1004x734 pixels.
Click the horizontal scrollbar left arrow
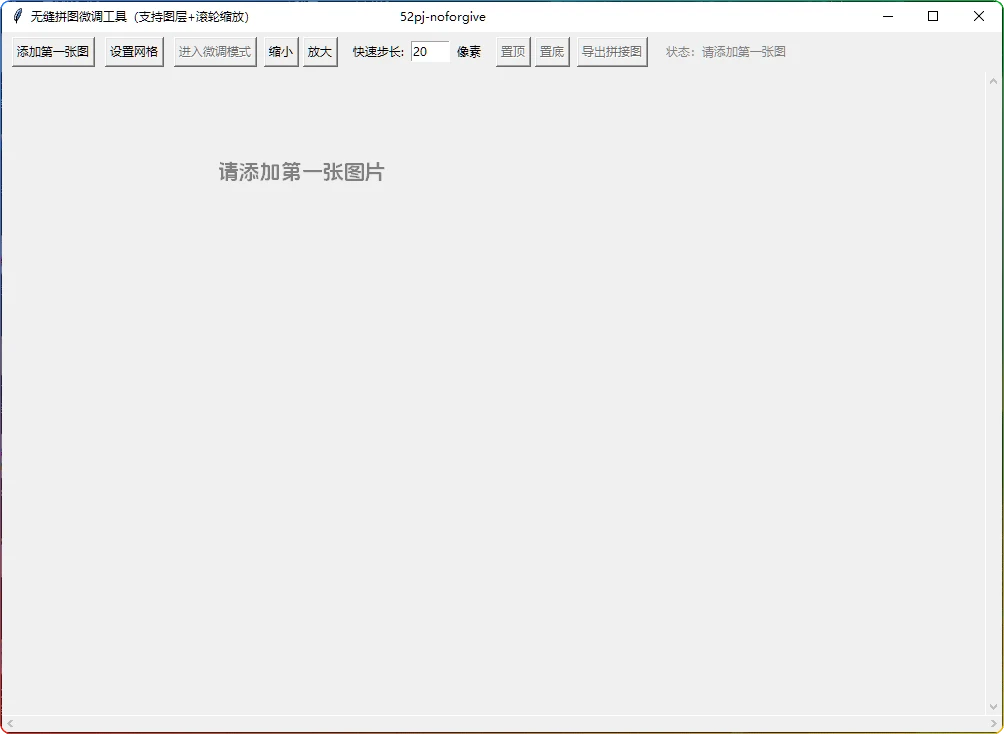(10, 725)
